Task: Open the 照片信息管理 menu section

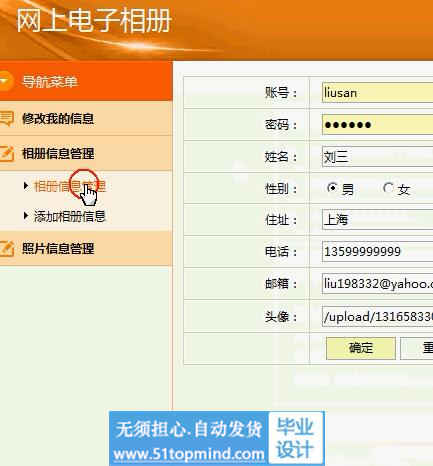Action: tap(58, 249)
